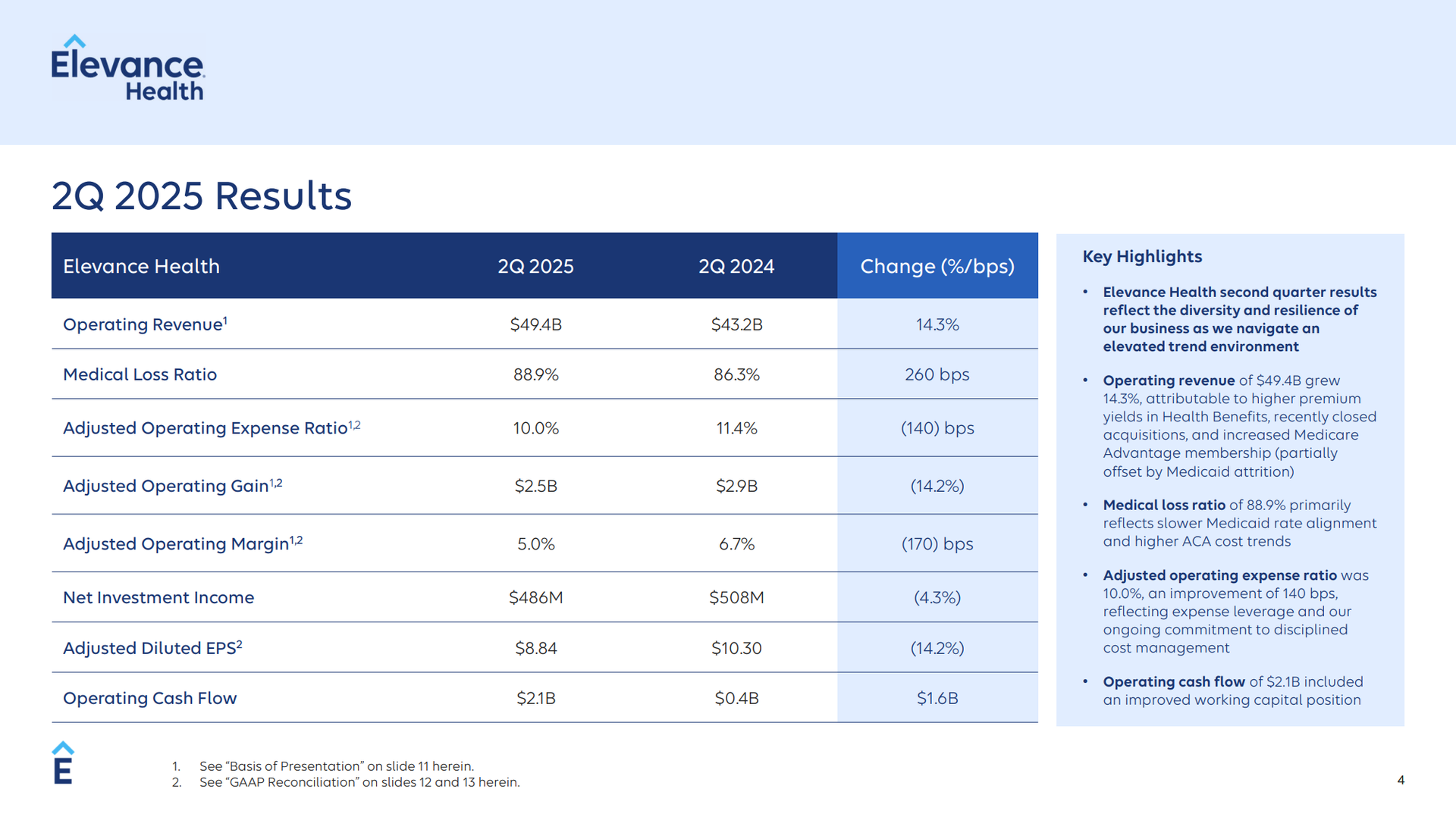Click the '$49.4B' operating revenue value
The height and width of the screenshot is (814, 1456).
535,324
